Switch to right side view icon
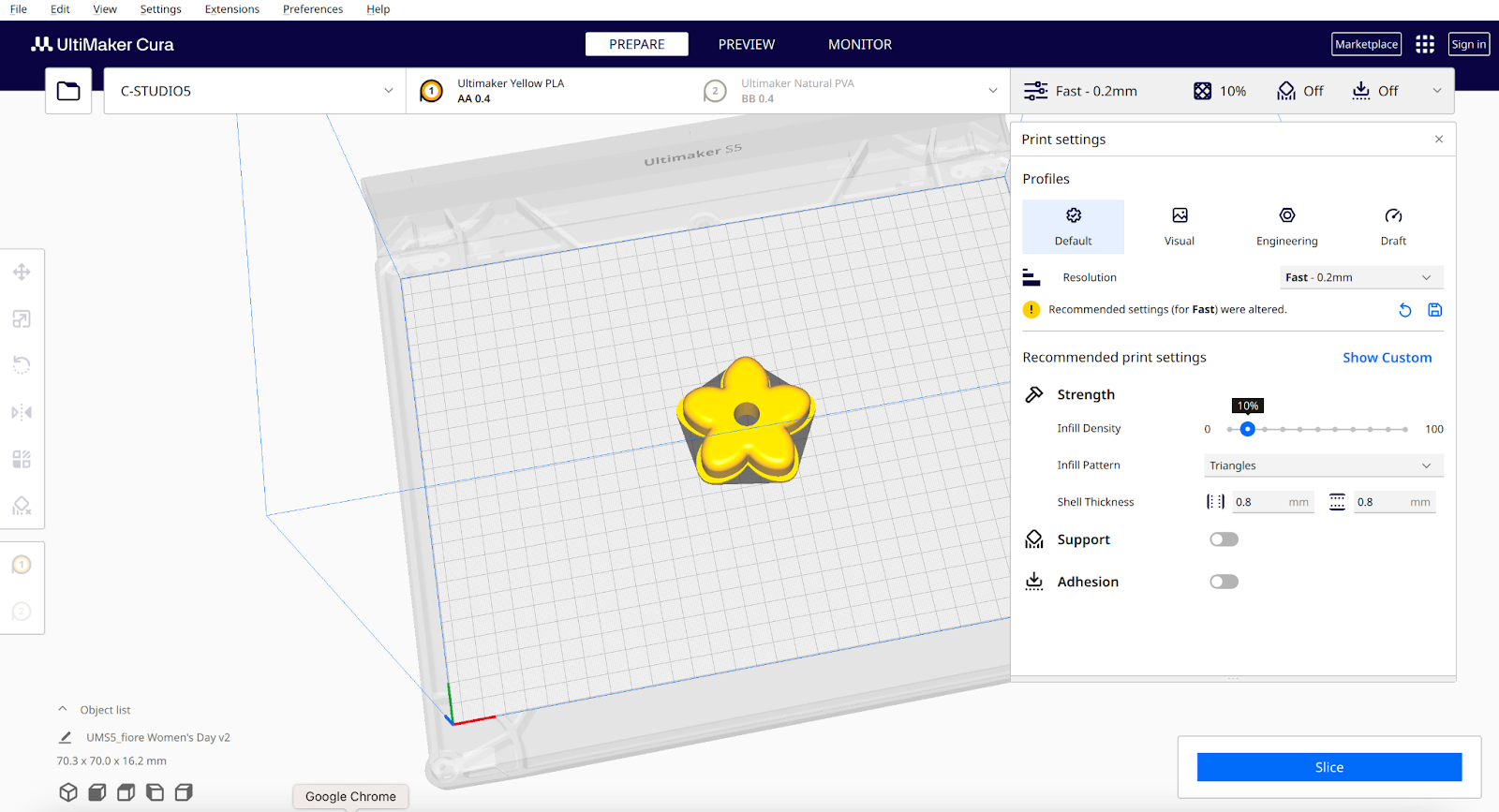 (185, 792)
